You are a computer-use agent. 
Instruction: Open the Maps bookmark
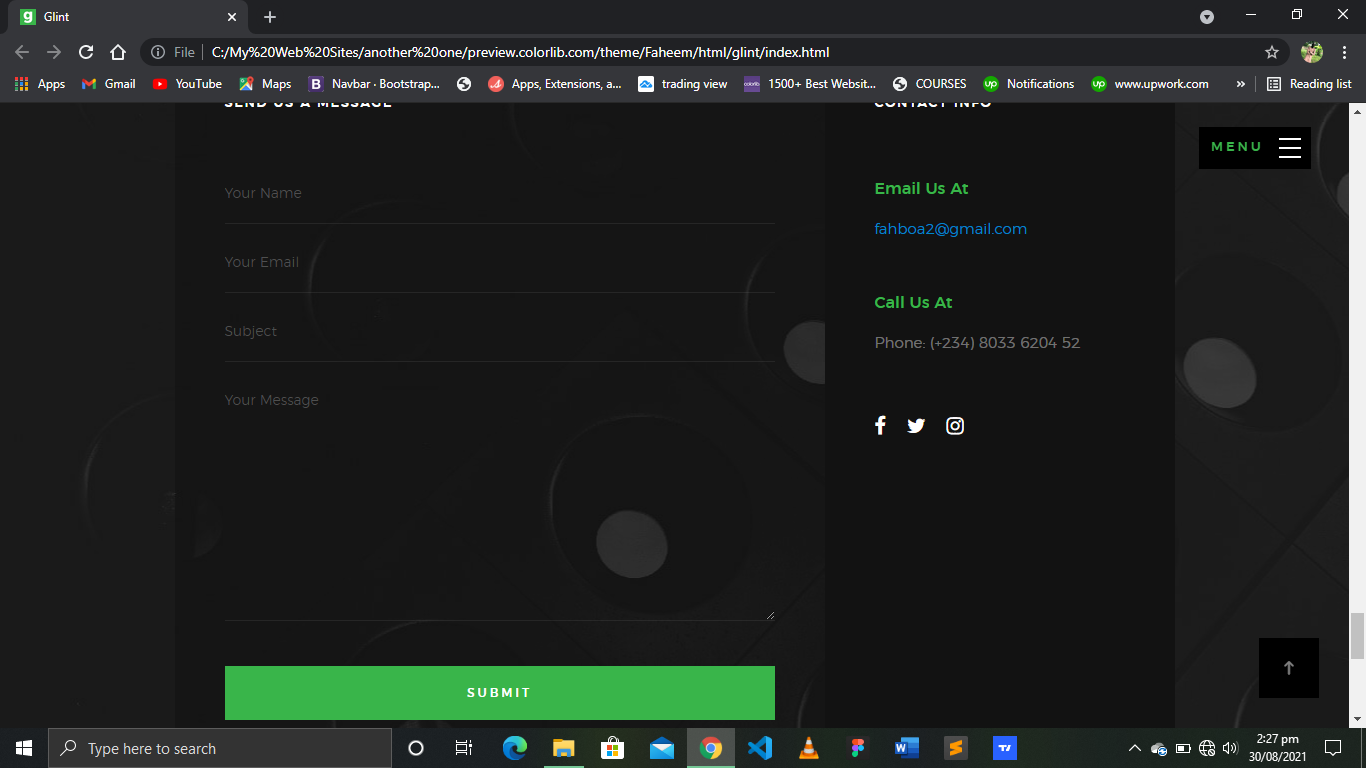265,84
